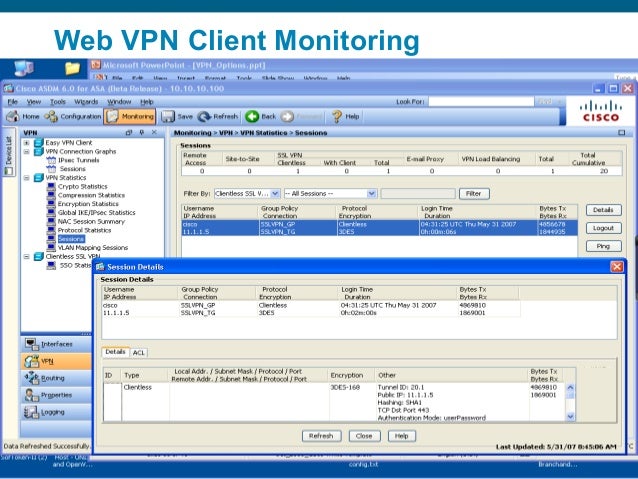Collapse the VPN Statistics tree node
This screenshot has width=638, height=479.
(x=26, y=178)
